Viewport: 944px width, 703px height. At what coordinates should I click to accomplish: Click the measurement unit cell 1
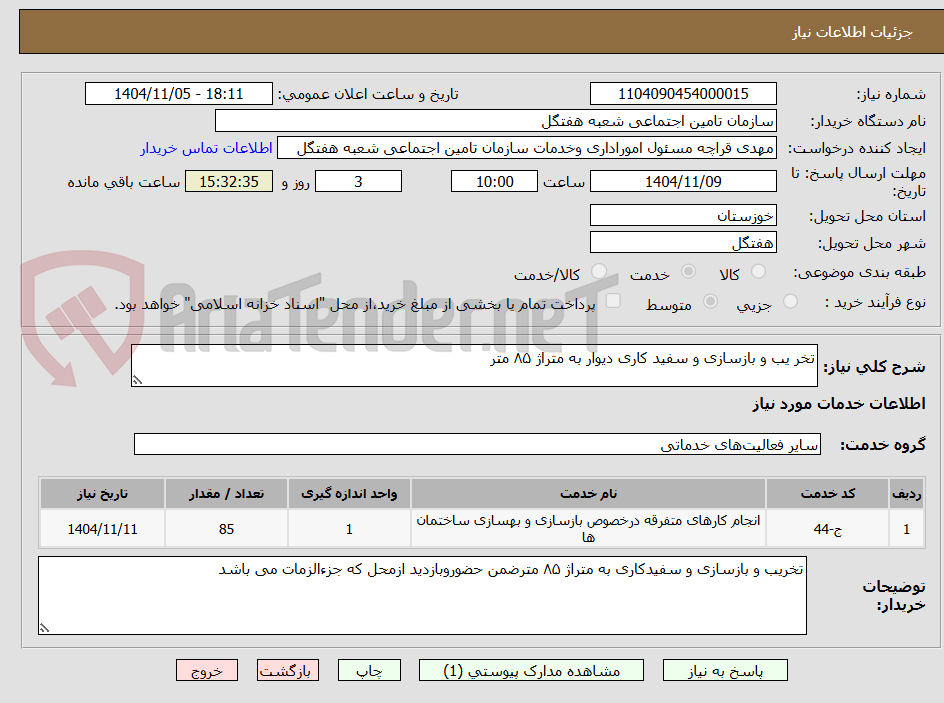point(349,528)
